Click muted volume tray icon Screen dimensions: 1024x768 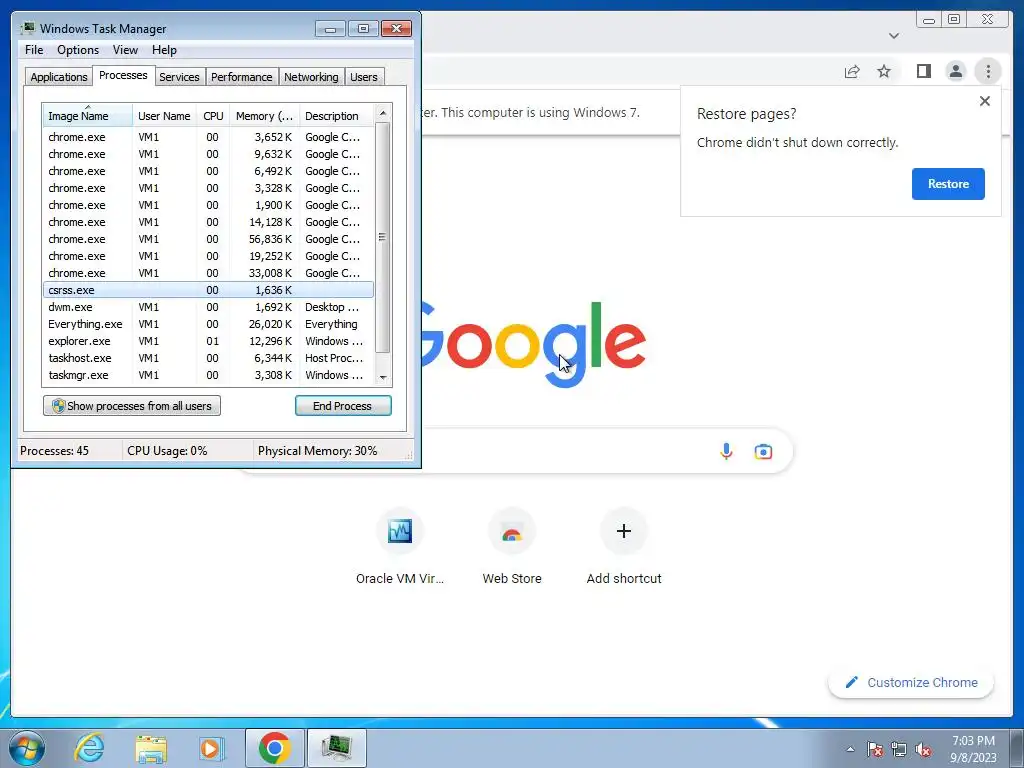pos(923,749)
